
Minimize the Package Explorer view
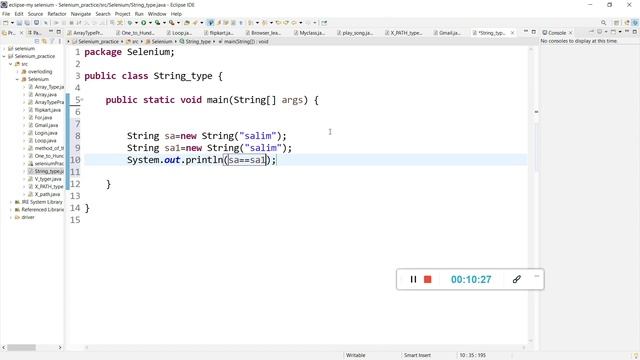click(x=51, y=32)
